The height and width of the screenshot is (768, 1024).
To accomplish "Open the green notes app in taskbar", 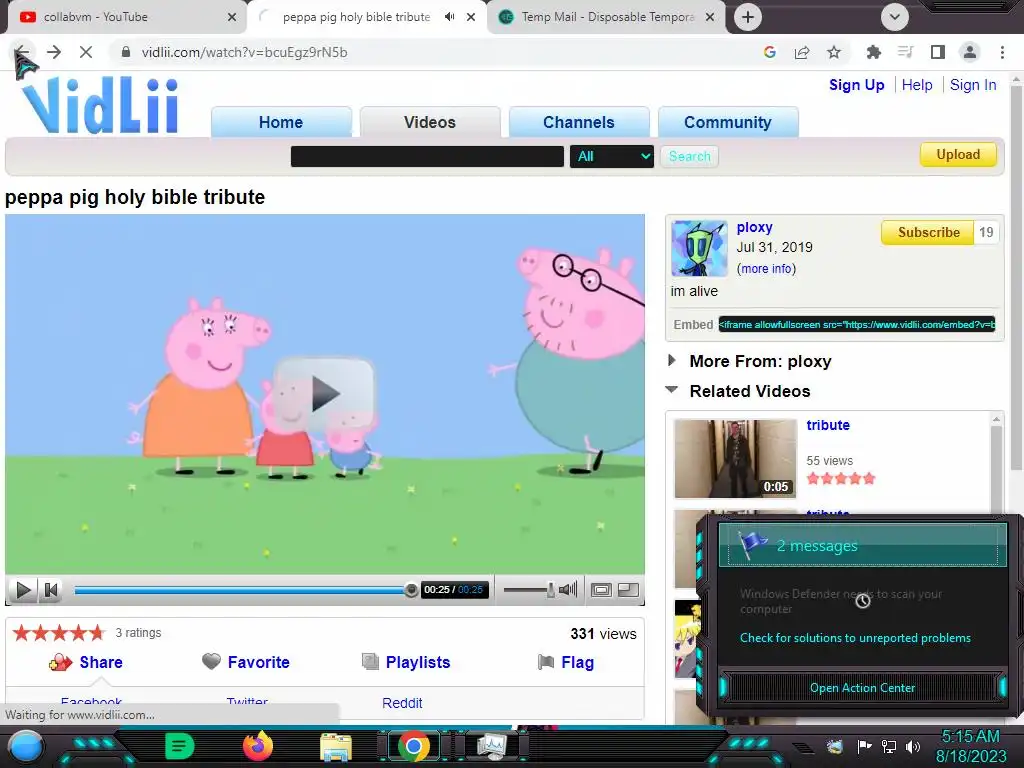I will tap(180, 746).
